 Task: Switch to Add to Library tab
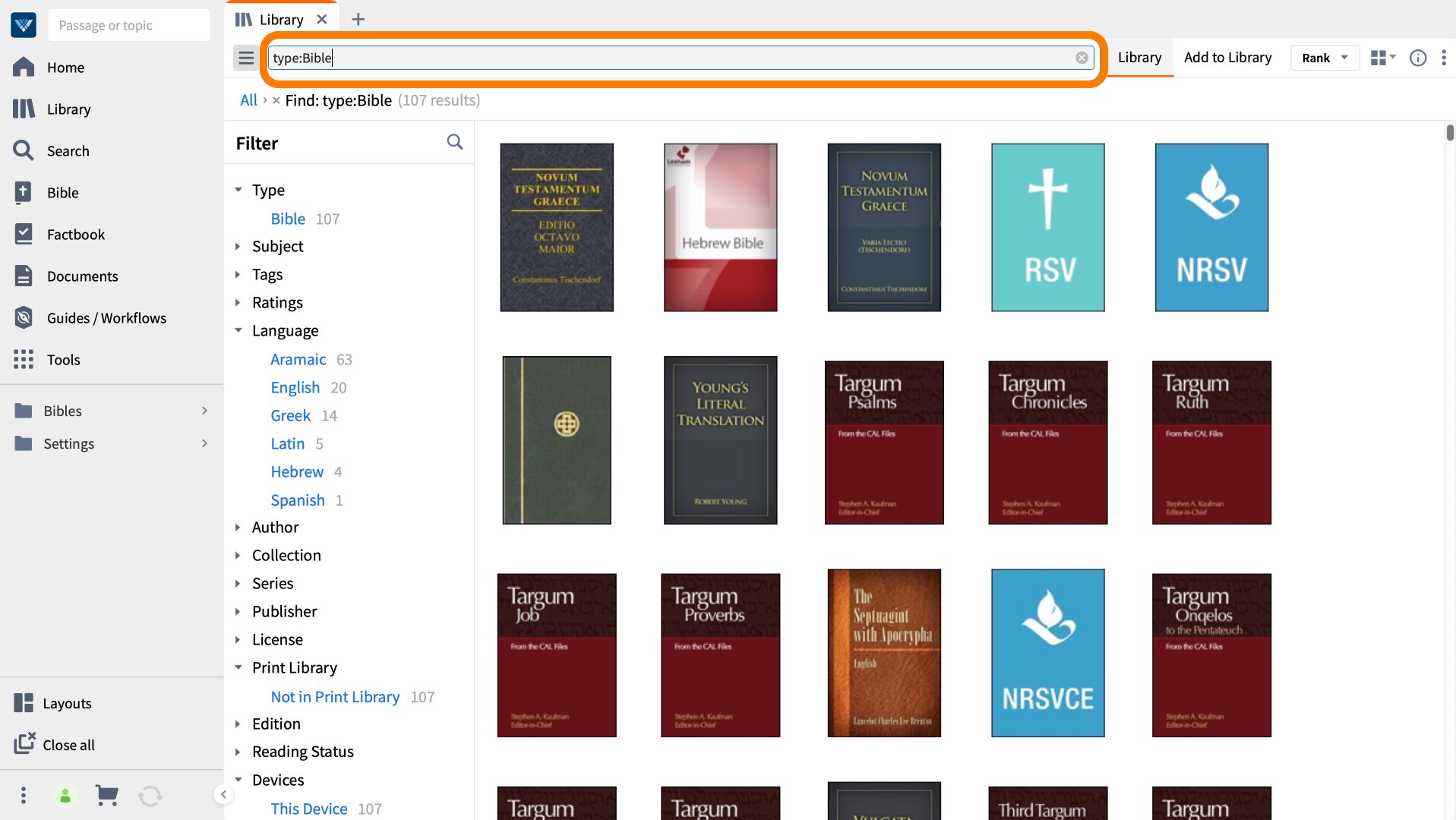1227,58
